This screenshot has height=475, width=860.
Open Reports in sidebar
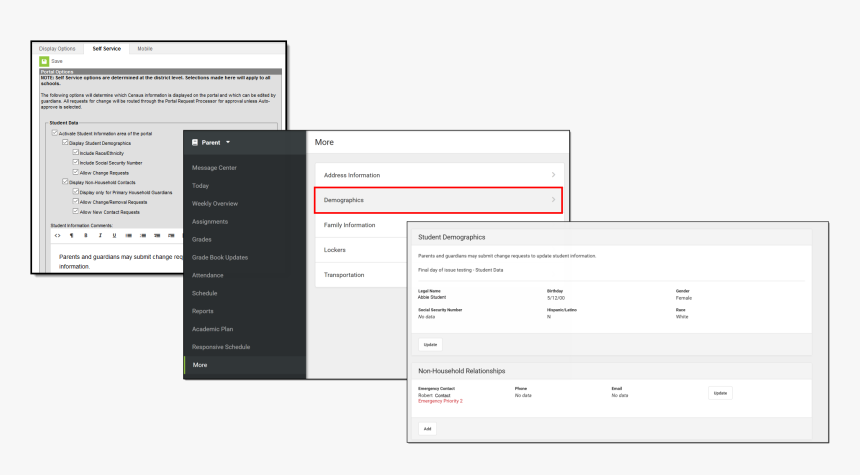click(202, 311)
